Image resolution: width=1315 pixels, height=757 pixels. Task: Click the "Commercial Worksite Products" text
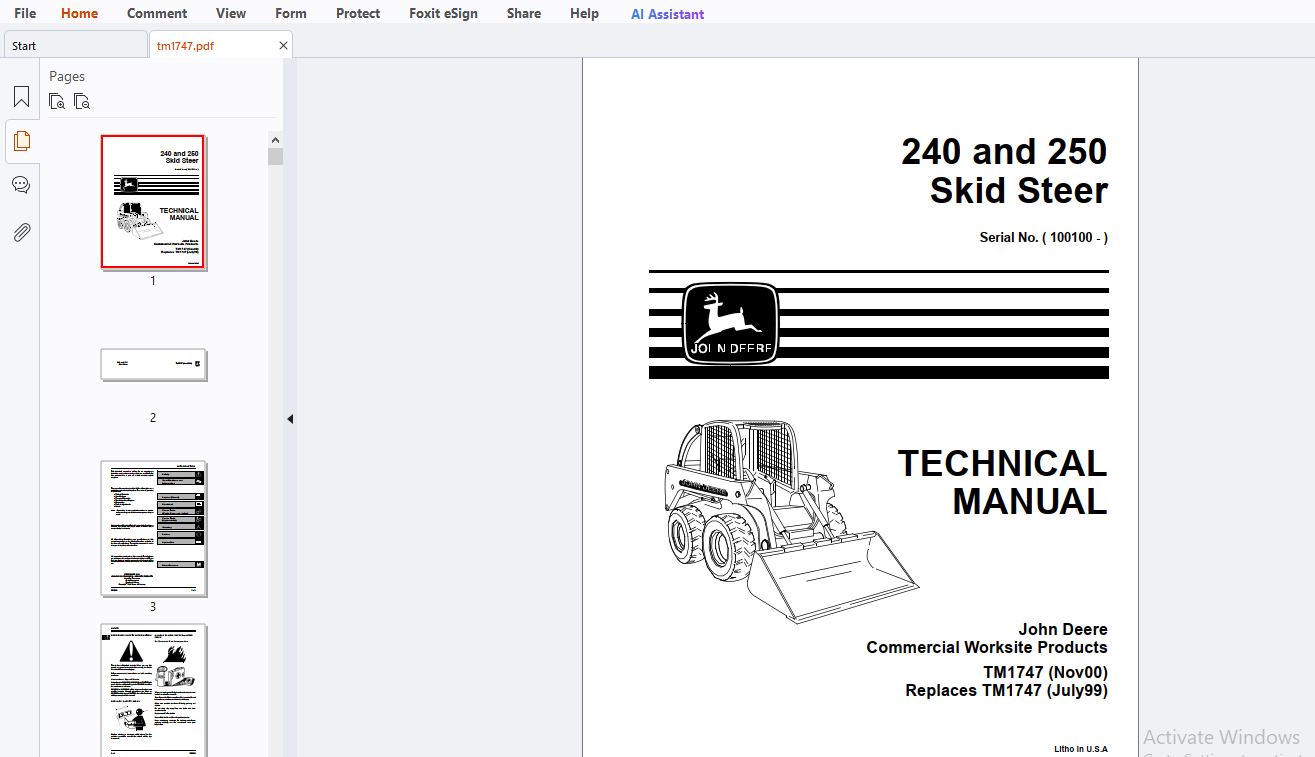click(987, 648)
